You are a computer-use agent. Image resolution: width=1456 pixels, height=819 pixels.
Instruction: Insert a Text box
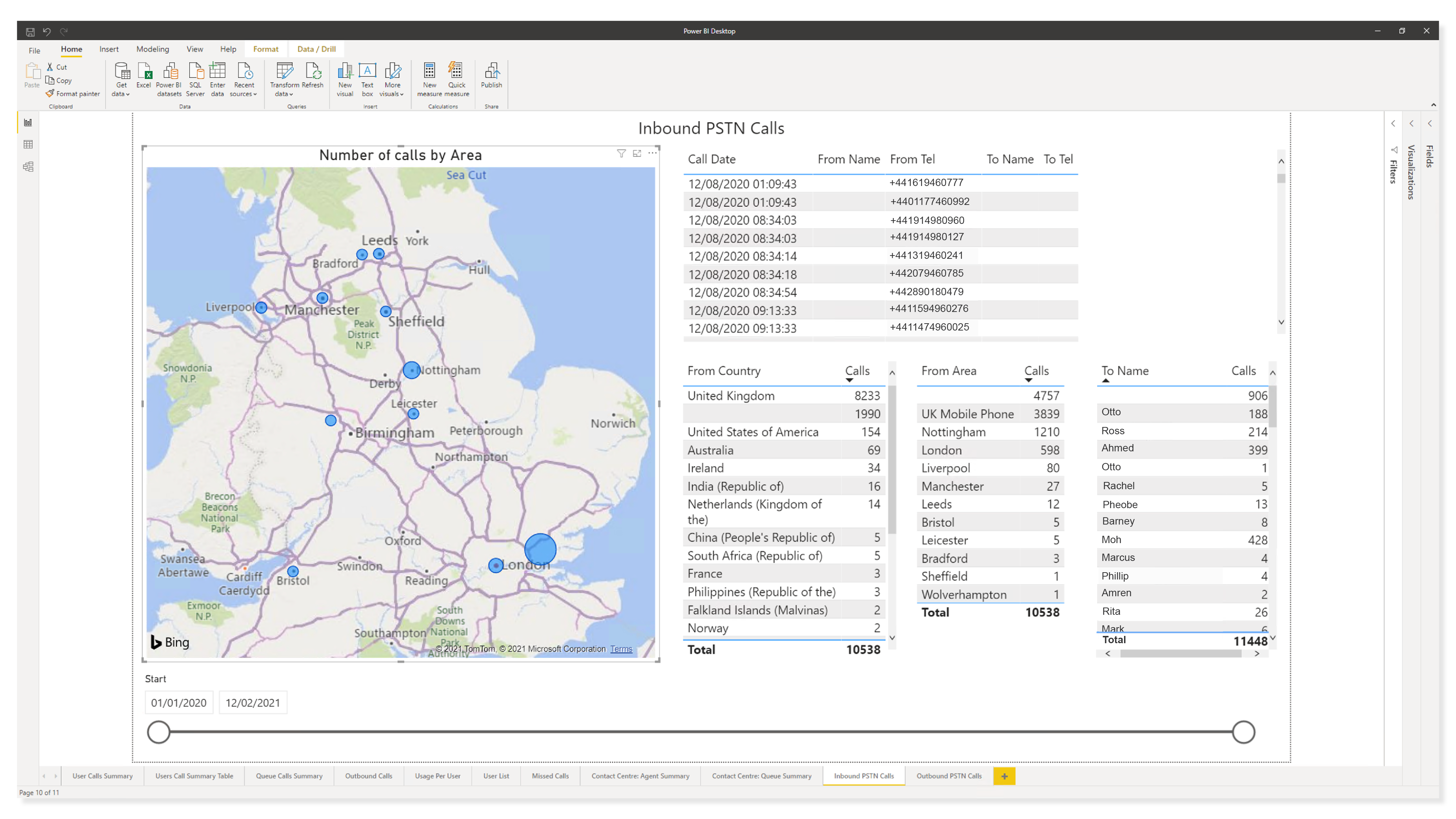pyautogui.click(x=367, y=79)
